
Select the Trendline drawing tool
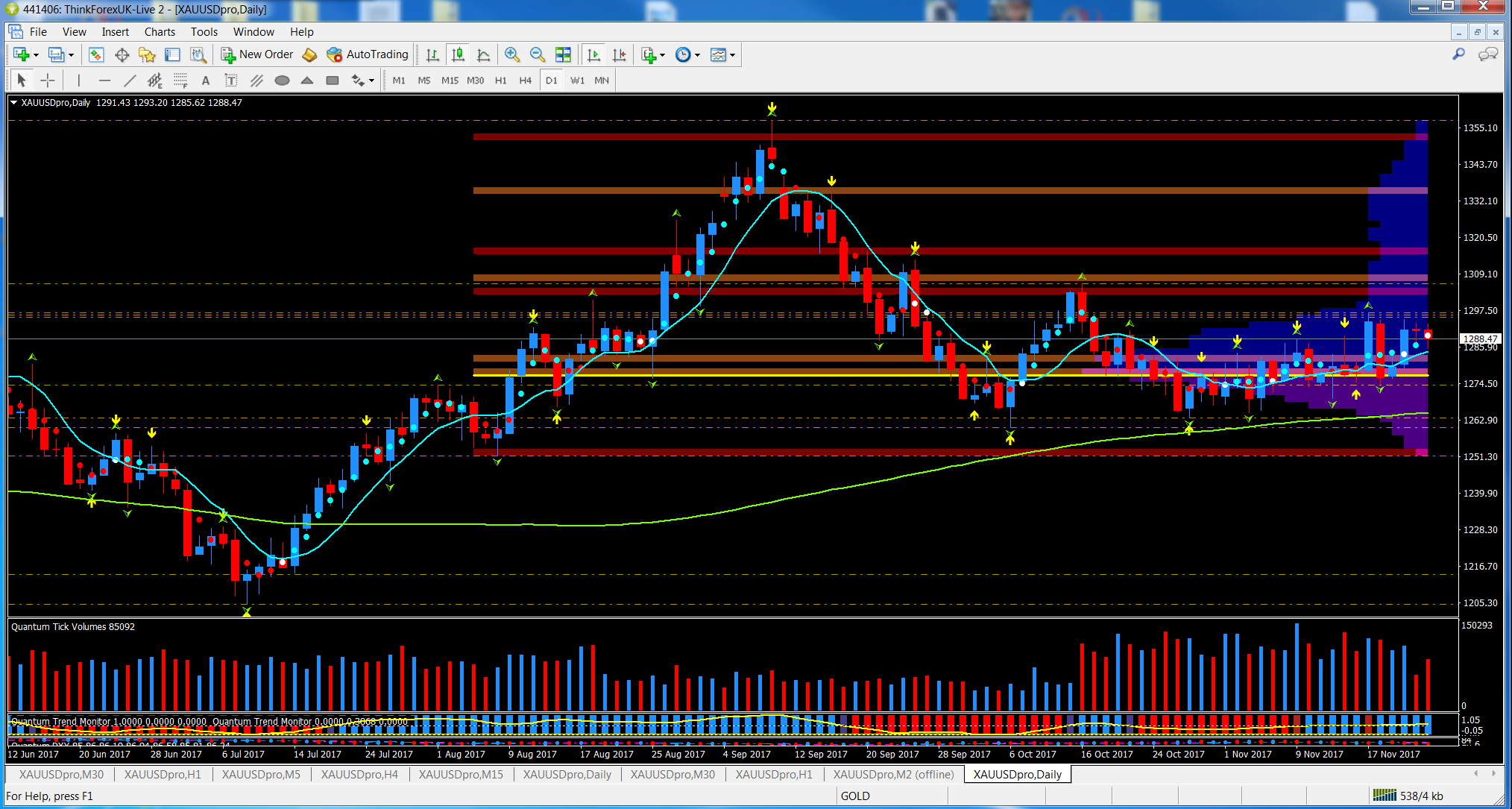tap(130, 80)
